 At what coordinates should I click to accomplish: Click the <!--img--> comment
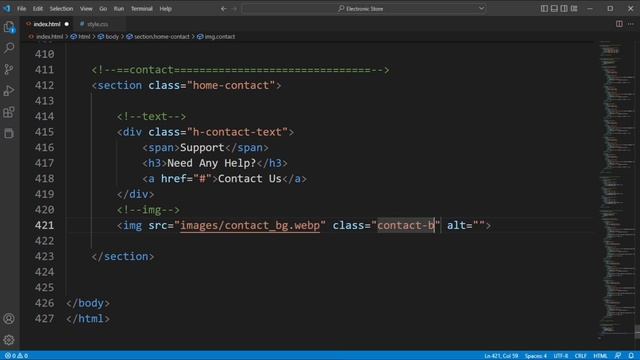(148, 209)
